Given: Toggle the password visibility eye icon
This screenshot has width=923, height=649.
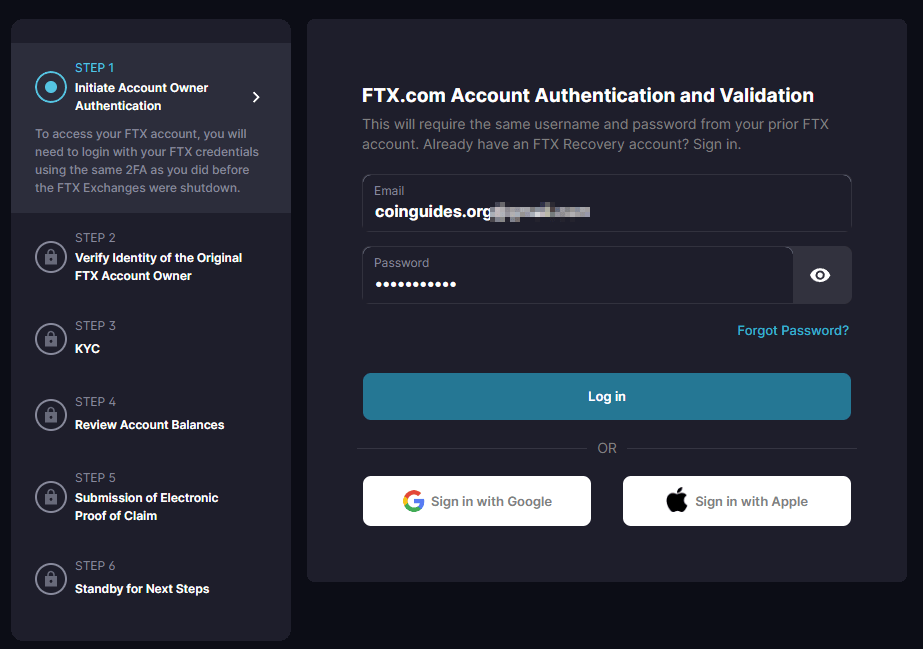Looking at the screenshot, I should (820, 275).
